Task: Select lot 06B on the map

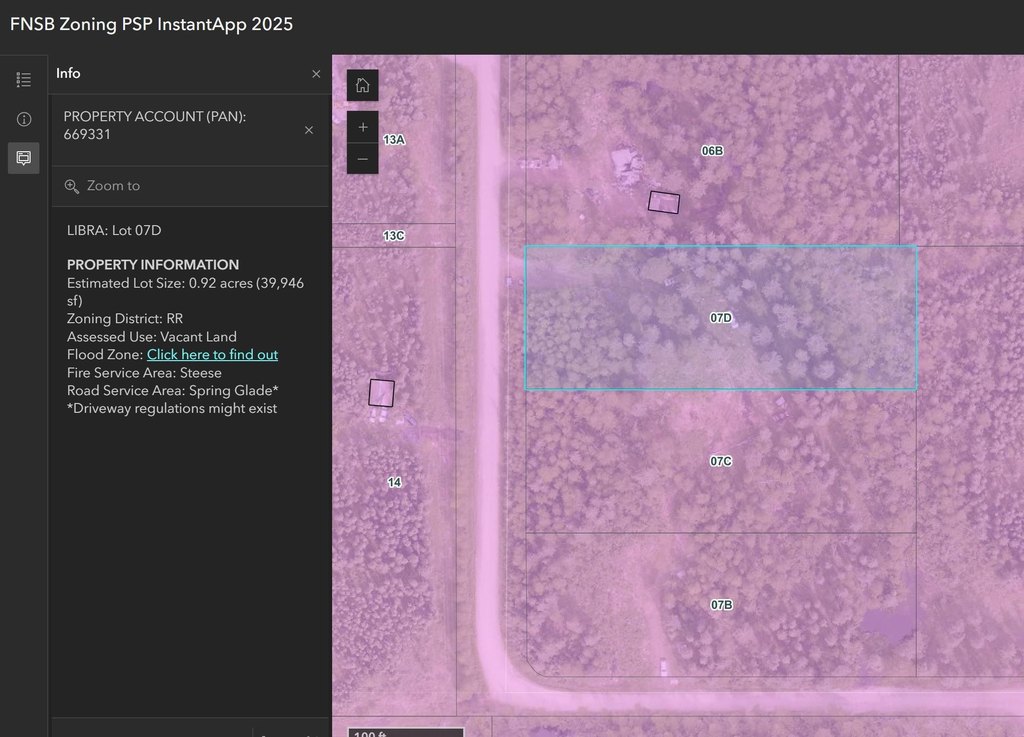Action: click(x=712, y=151)
